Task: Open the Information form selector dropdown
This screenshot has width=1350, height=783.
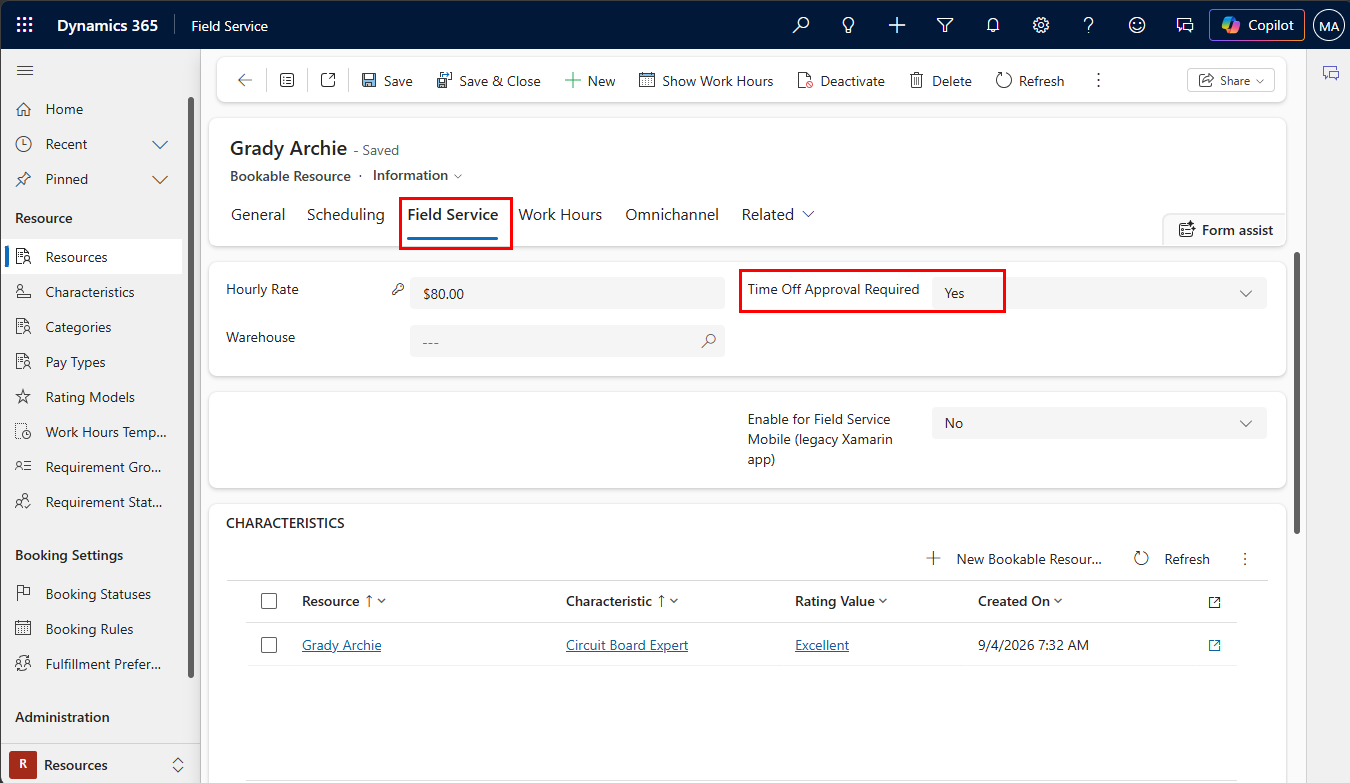Action: click(x=417, y=176)
